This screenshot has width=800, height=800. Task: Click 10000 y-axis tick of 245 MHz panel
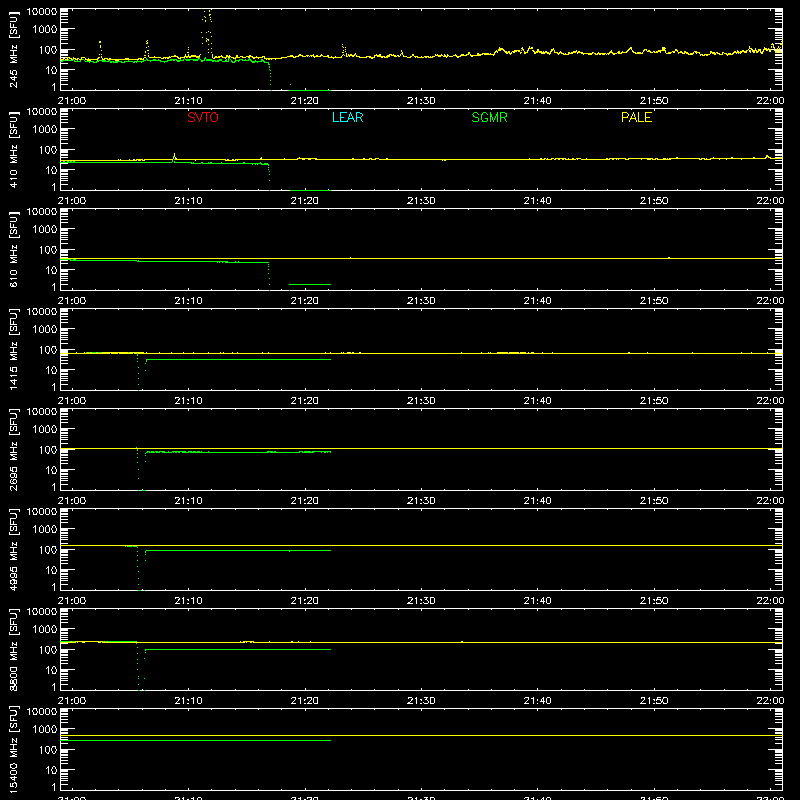pyautogui.click(x=42, y=12)
